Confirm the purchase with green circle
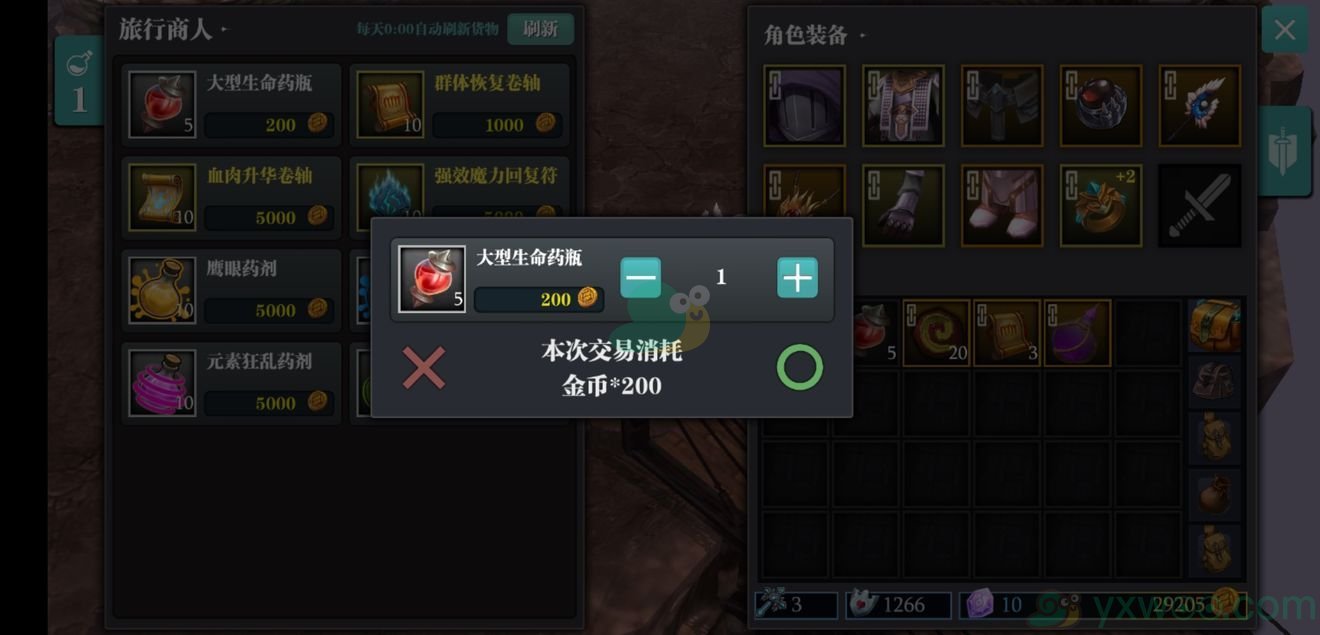Viewport: 1320px width, 635px height. point(800,368)
